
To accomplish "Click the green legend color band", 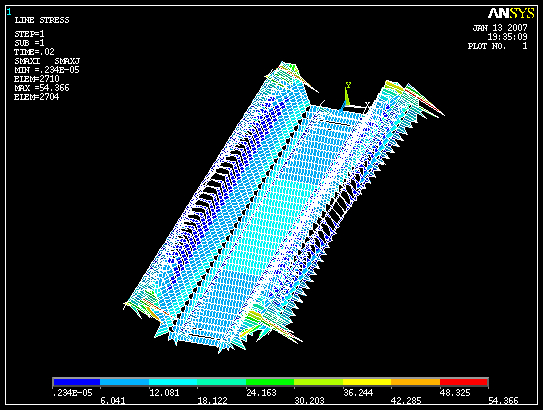I will tap(270, 382).
